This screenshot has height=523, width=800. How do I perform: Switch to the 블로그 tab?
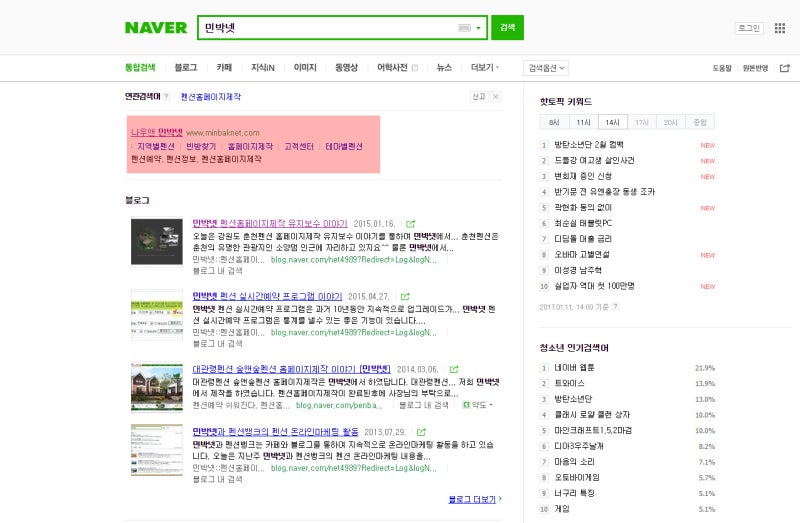(x=186, y=67)
